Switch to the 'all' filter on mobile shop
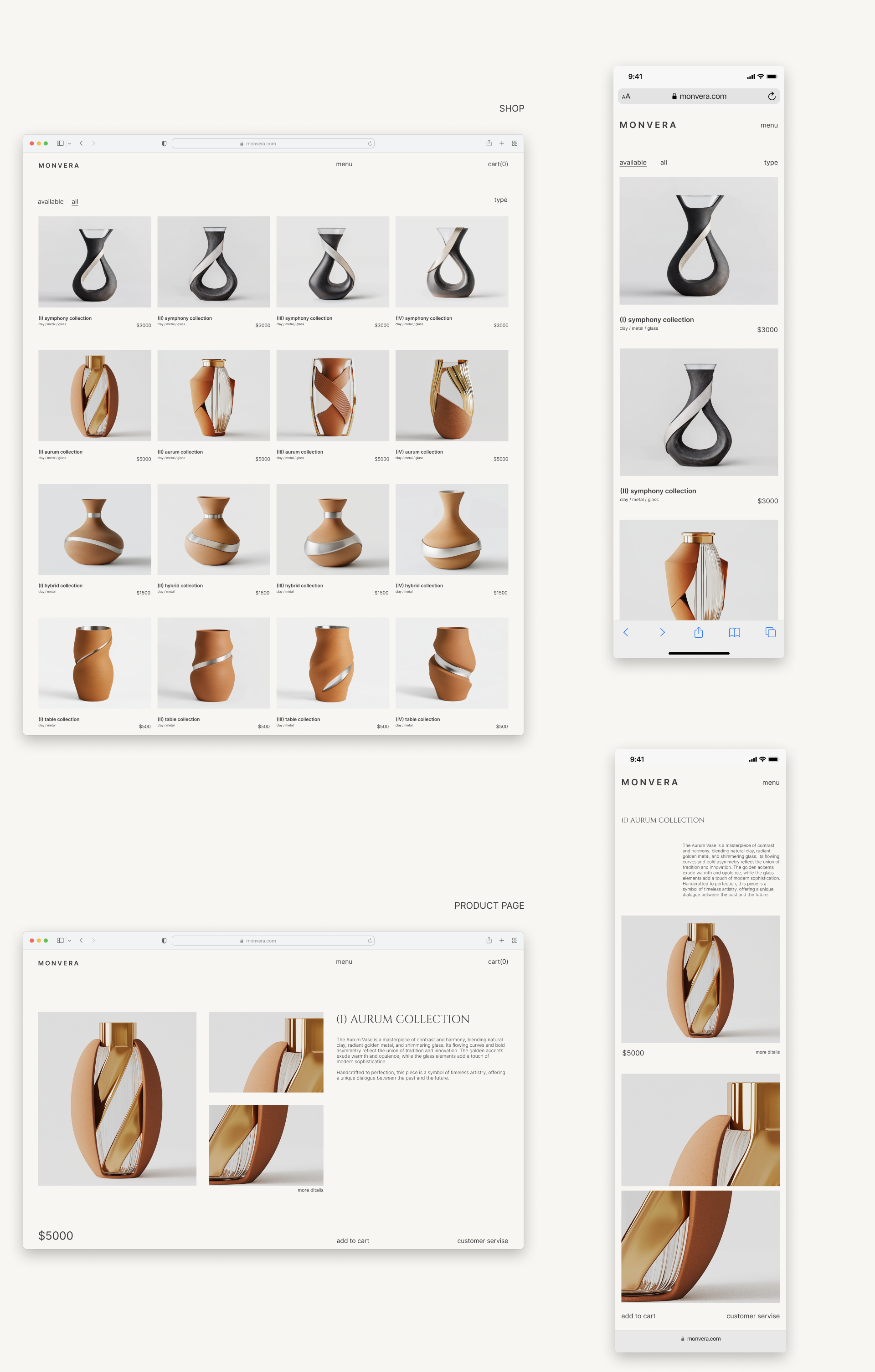Screen dimensions: 875x1372 [x=664, y=162]
